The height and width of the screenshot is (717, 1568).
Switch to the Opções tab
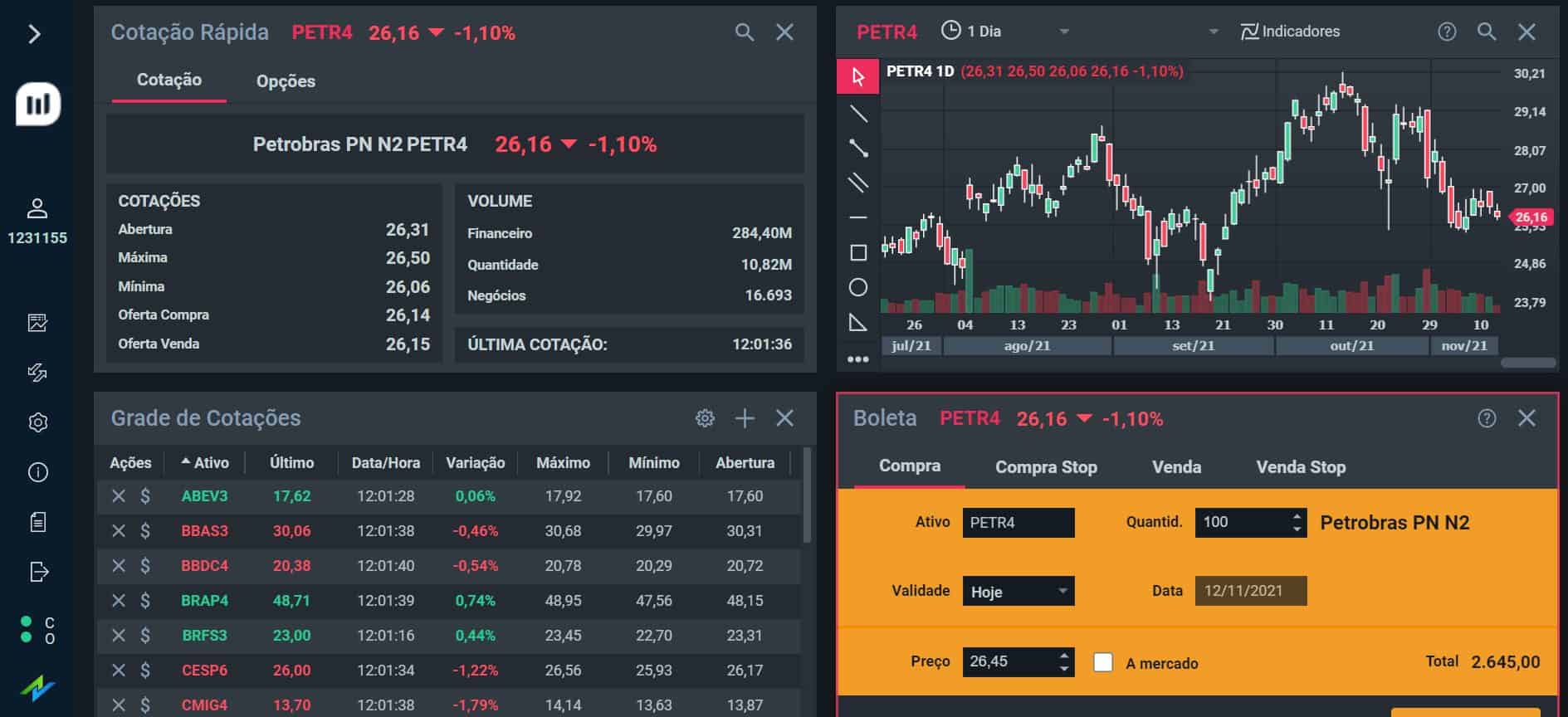click(x=286, y=81)
